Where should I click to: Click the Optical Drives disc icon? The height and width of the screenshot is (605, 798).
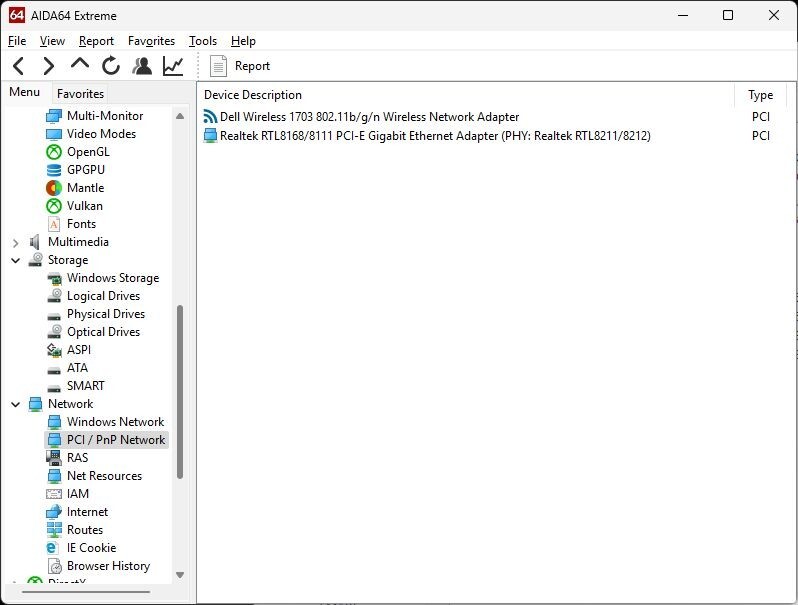pos(54,332)
